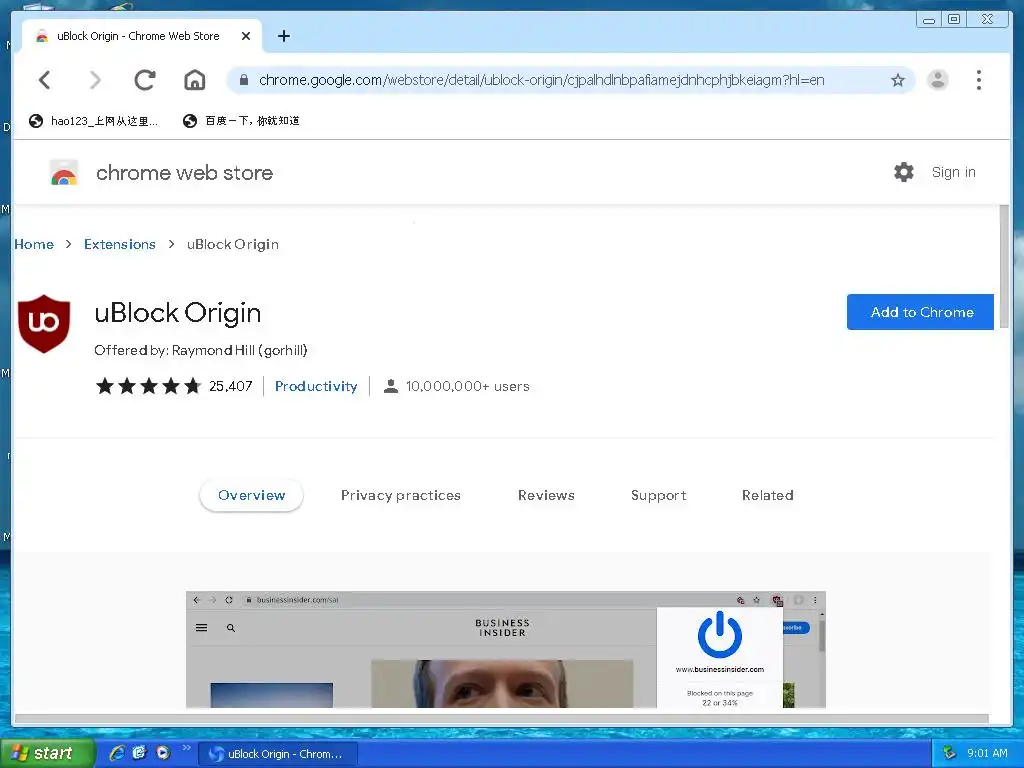Open the web store settings gear

pos(904,172)
